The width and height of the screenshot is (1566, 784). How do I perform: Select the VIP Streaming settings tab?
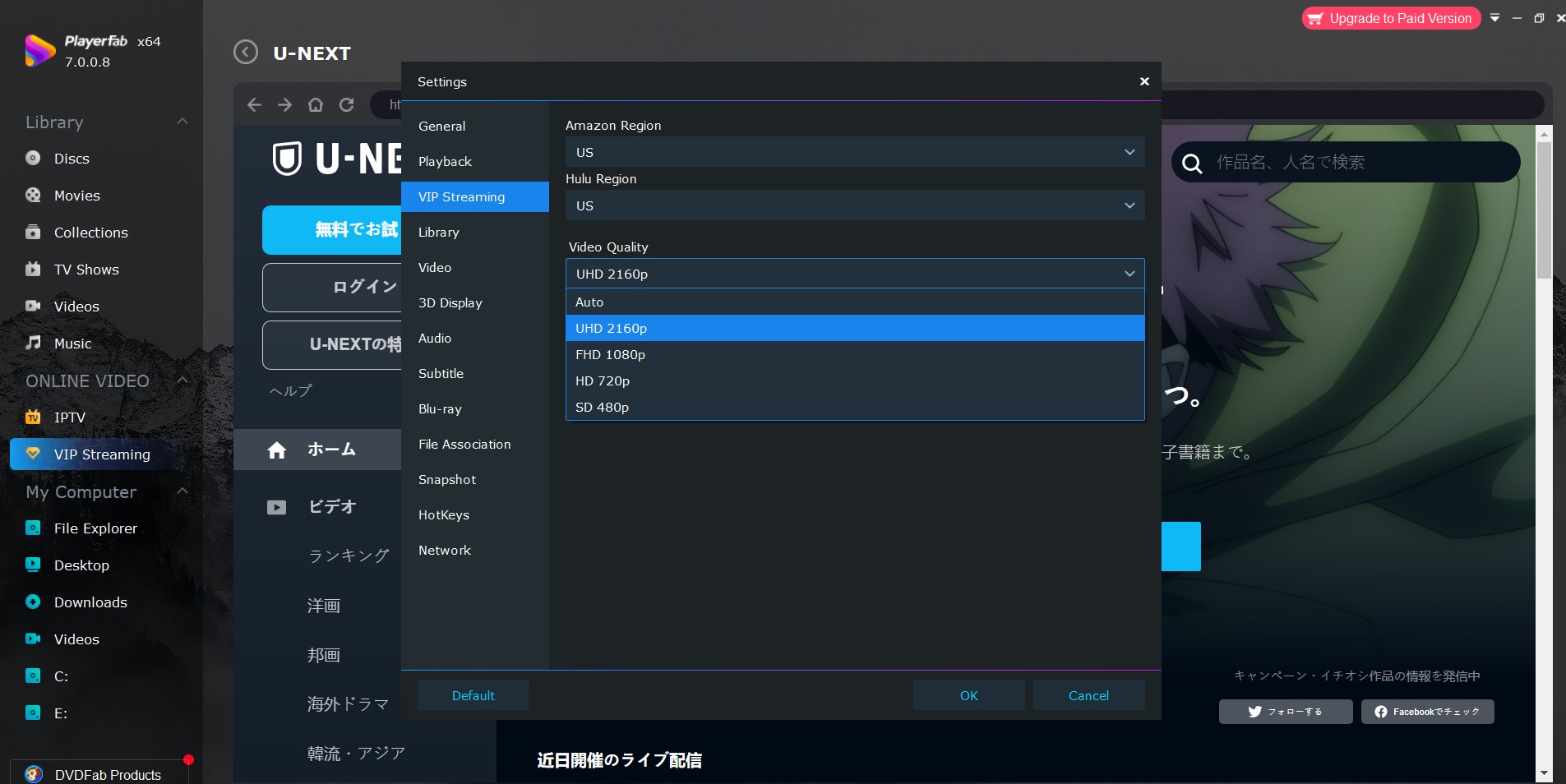coord(475,196)
